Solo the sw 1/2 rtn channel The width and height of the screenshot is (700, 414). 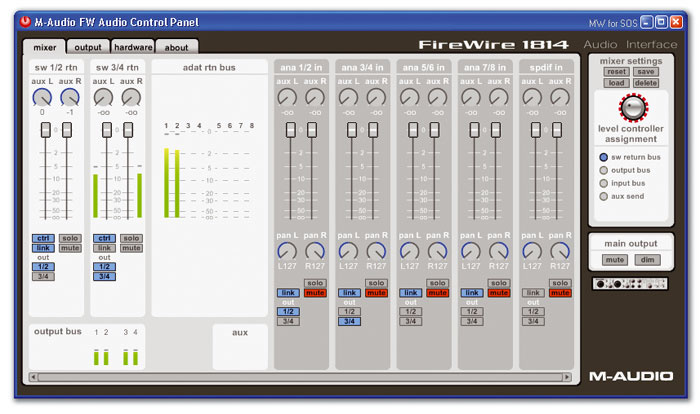click(x=70, y=238)
